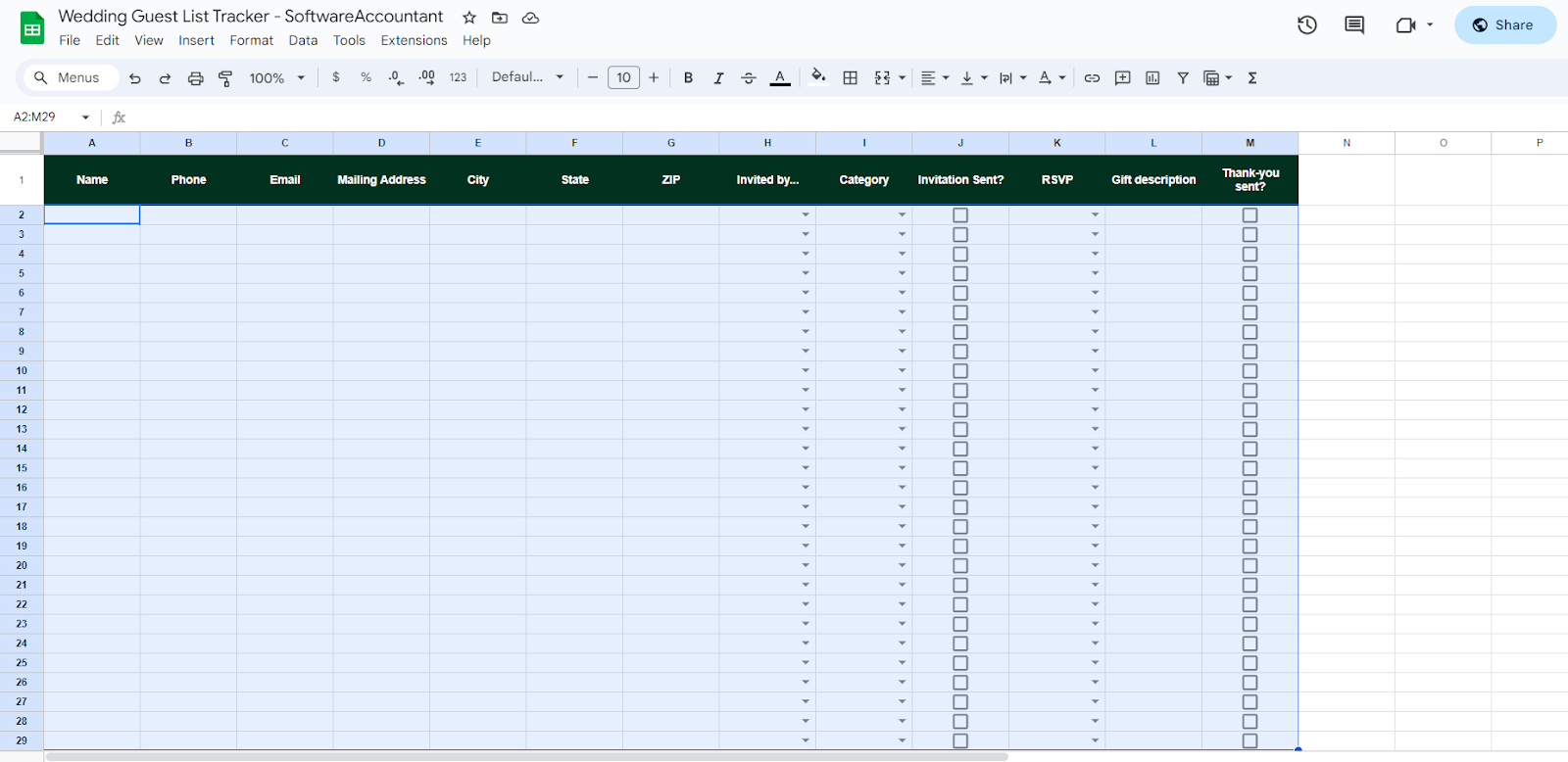Open more number formats 123 button

coord(458,77)
